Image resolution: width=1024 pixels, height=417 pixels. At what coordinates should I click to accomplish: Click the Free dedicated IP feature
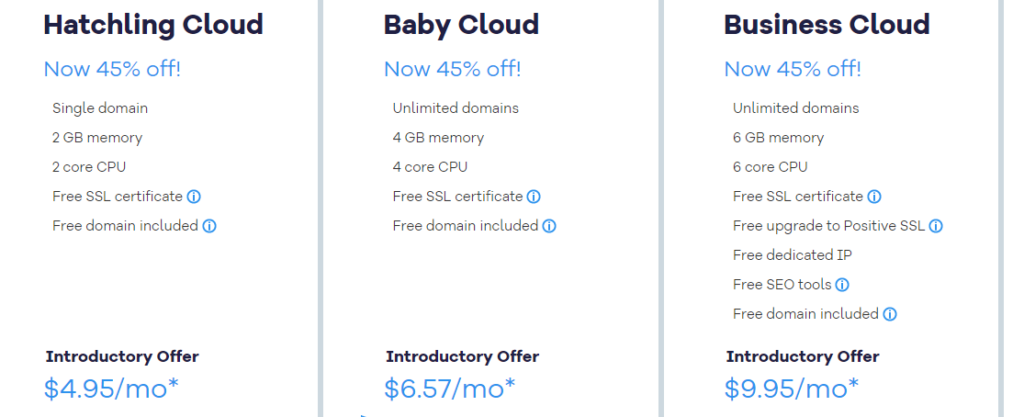[792, 255]
